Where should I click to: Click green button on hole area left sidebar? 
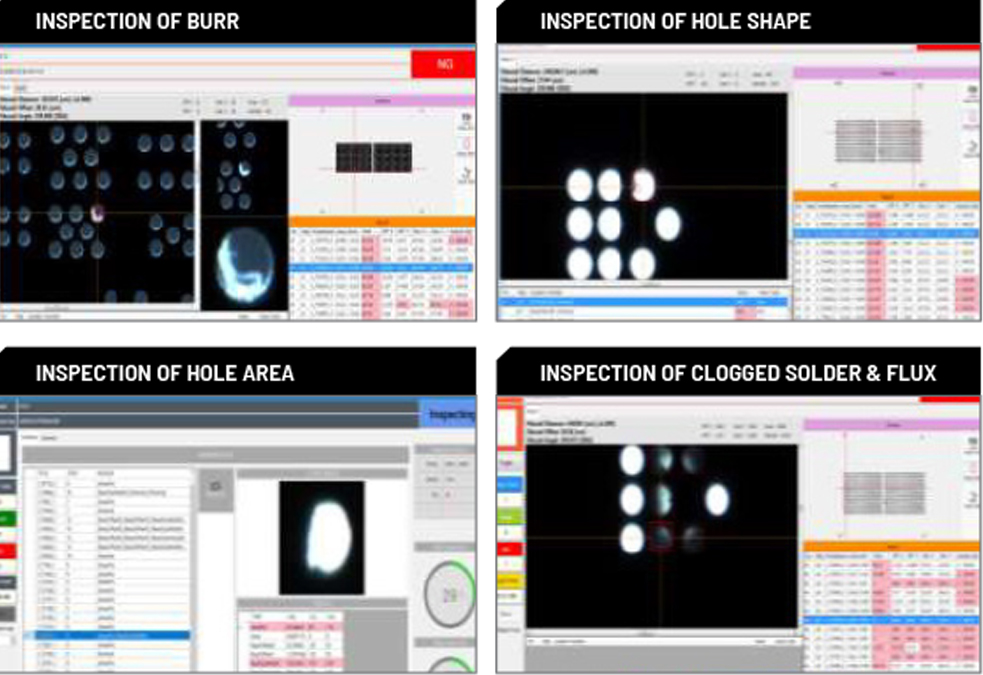[x=7, y=518]
